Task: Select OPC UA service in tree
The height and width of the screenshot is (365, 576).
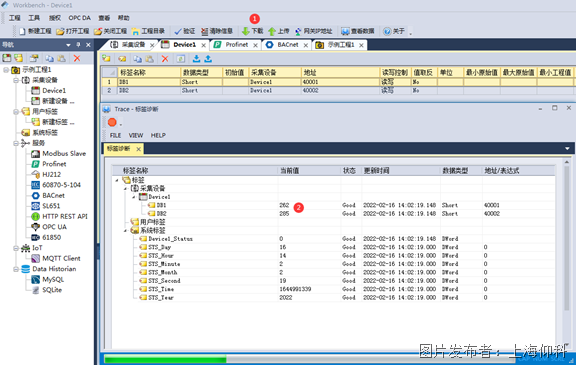Action: (54, 227)
